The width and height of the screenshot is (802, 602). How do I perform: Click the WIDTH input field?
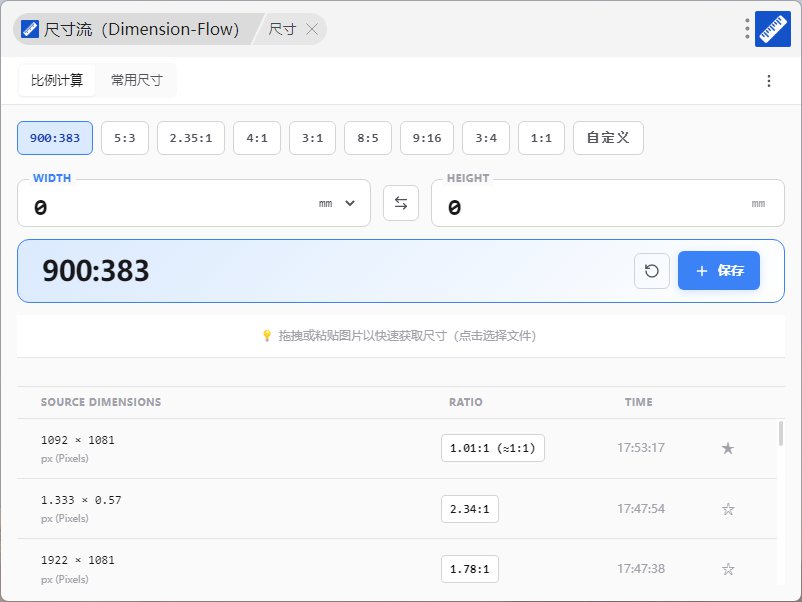(170, 207)
